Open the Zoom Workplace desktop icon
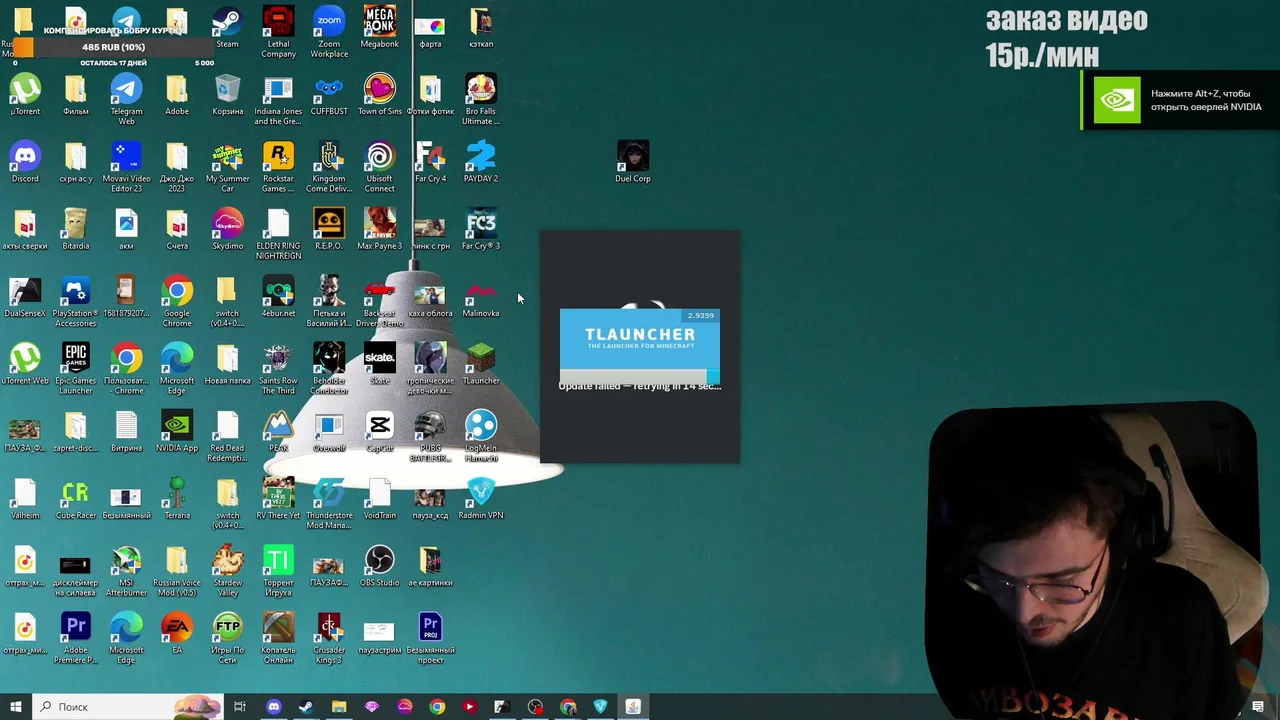This screenshot has width=1280, height=720. point(329,32)
